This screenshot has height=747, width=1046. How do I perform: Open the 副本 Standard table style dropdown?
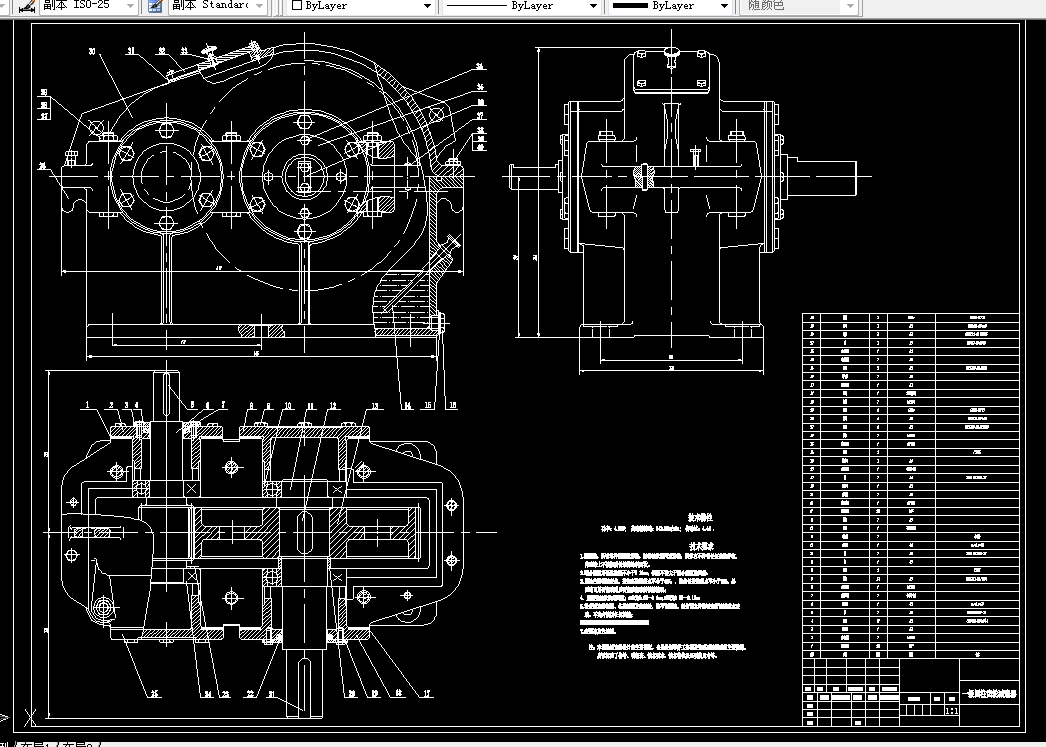[217, 5]
